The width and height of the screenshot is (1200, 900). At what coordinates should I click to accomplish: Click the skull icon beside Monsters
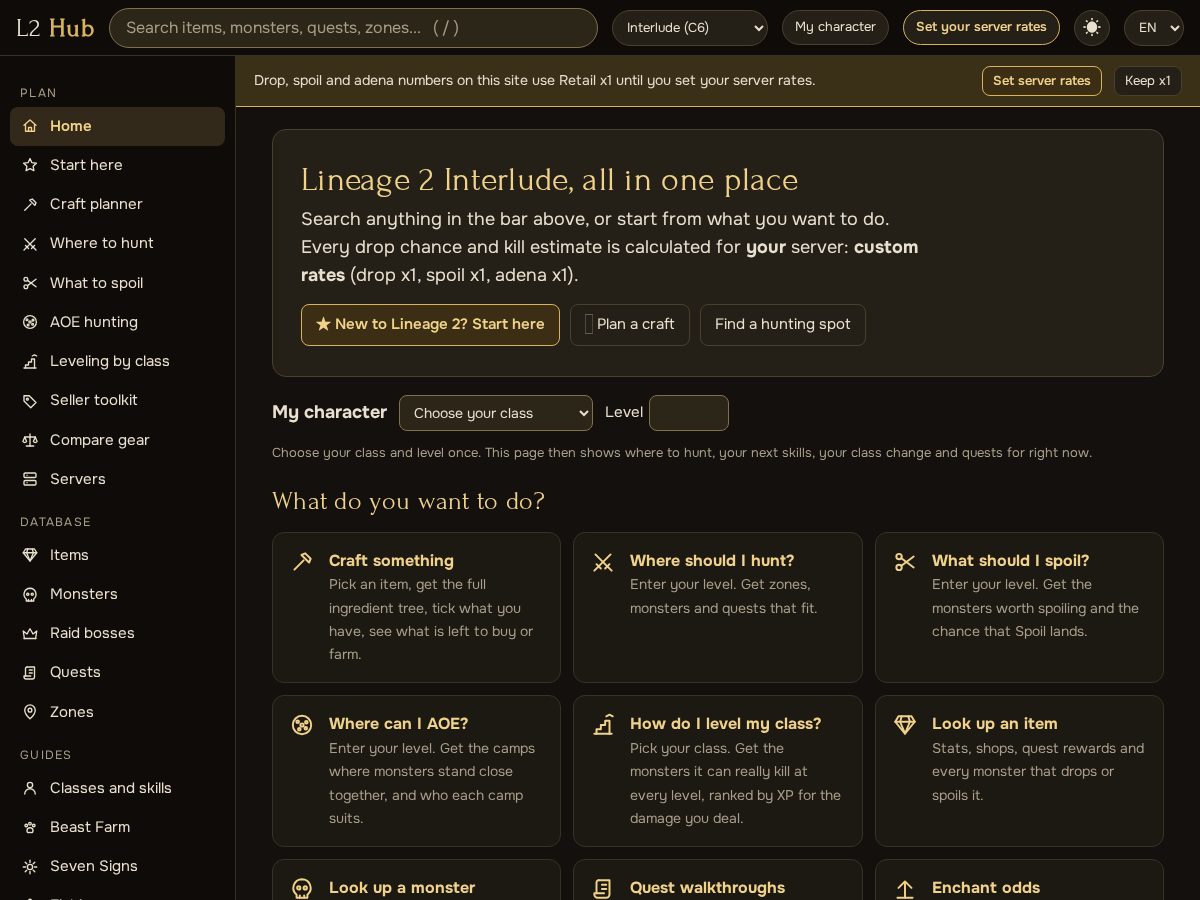pyautogui.click(x=30, y=594)
